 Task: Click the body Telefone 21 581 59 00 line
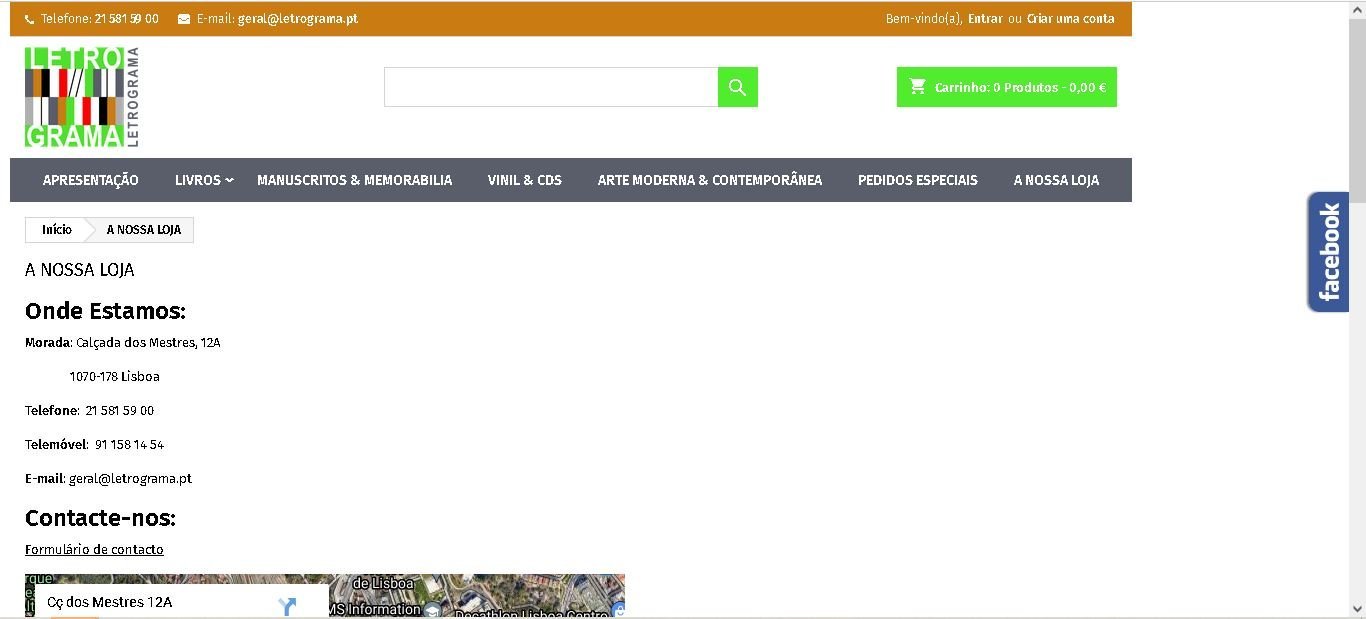coord(89,411)
